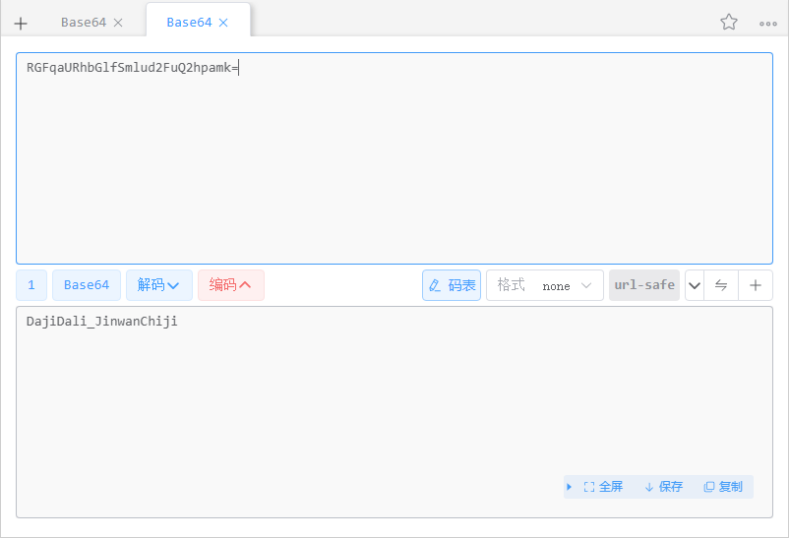Open the 解码 decode dropdown
The height and width of the screenshot is (538, 789).
pos(159,285)
